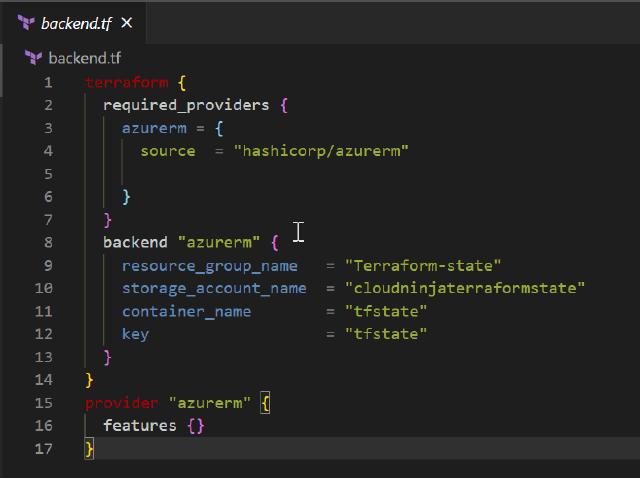The image size is (640, 478).
Task: Select line number 17 in the gutter
Action: pos(44,448)
